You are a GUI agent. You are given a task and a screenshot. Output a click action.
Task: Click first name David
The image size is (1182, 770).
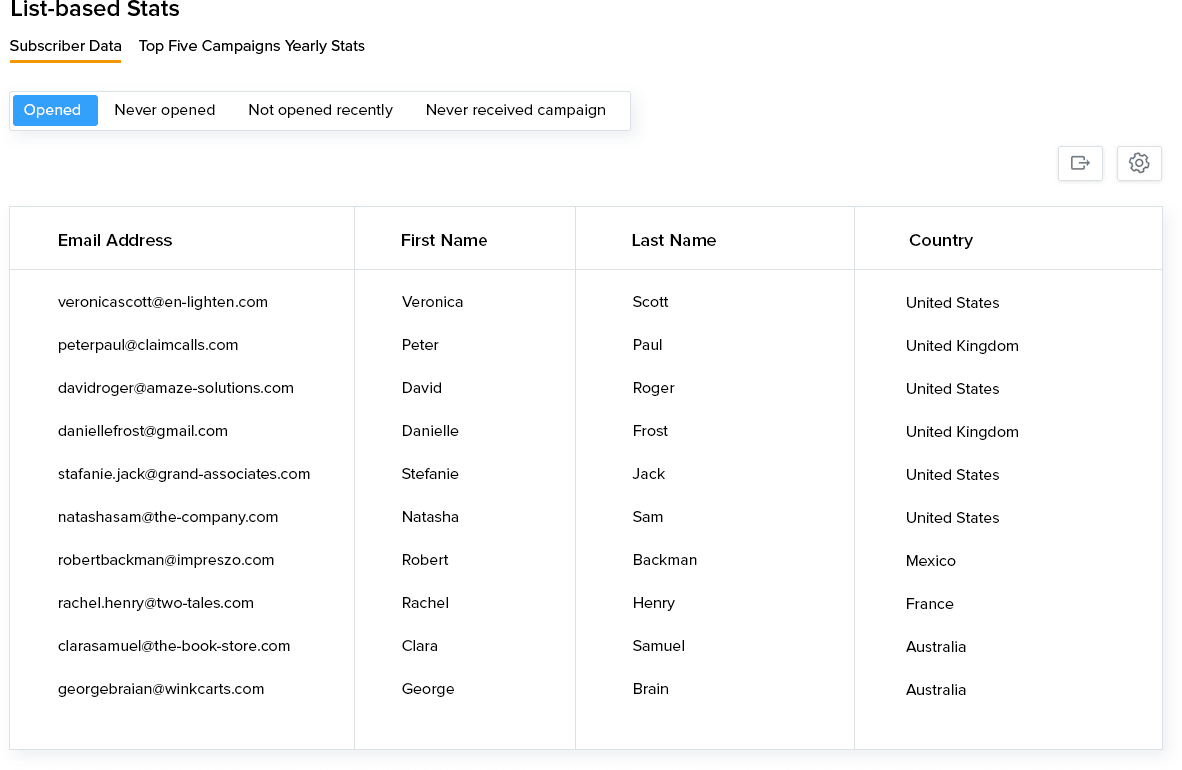(x=421, y=388)
